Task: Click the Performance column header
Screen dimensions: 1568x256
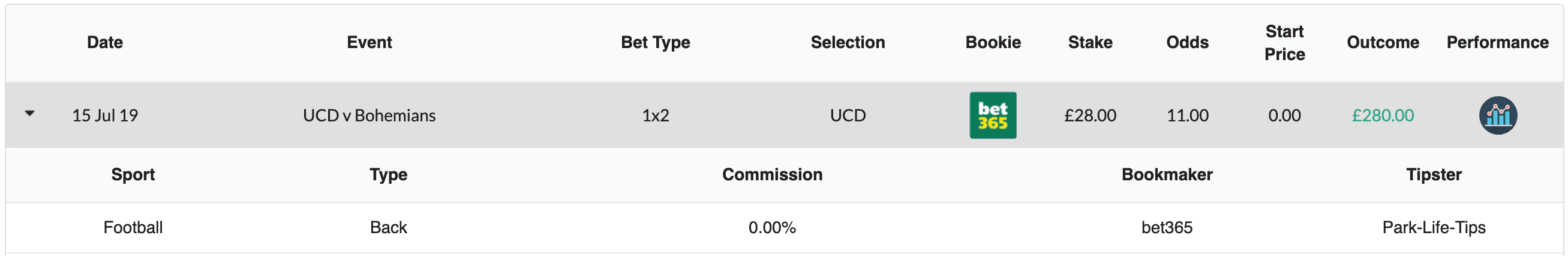Action: tap(1497, 42)
